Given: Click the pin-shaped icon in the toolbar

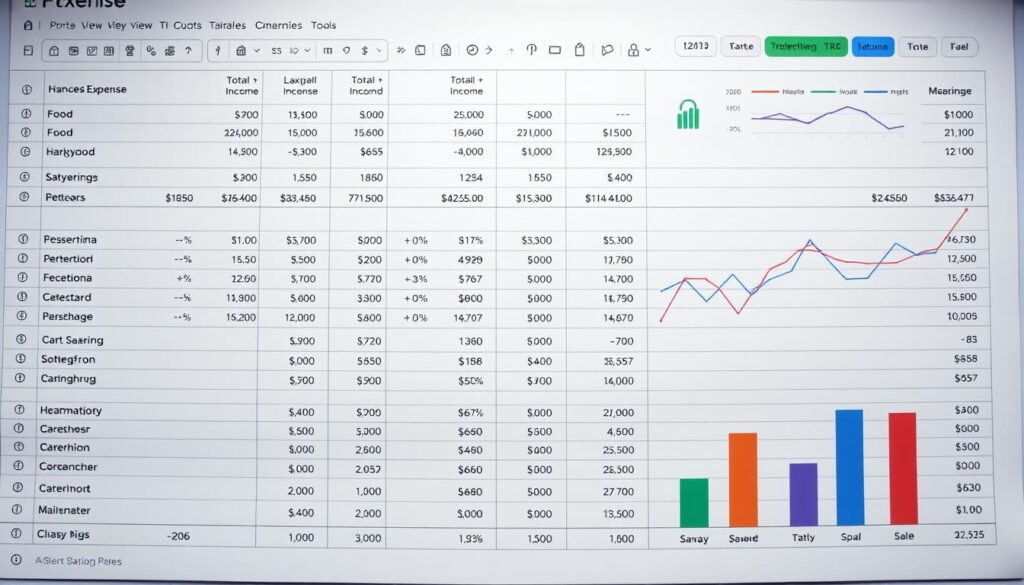Looking at the screenshot, I should point(532,50).
